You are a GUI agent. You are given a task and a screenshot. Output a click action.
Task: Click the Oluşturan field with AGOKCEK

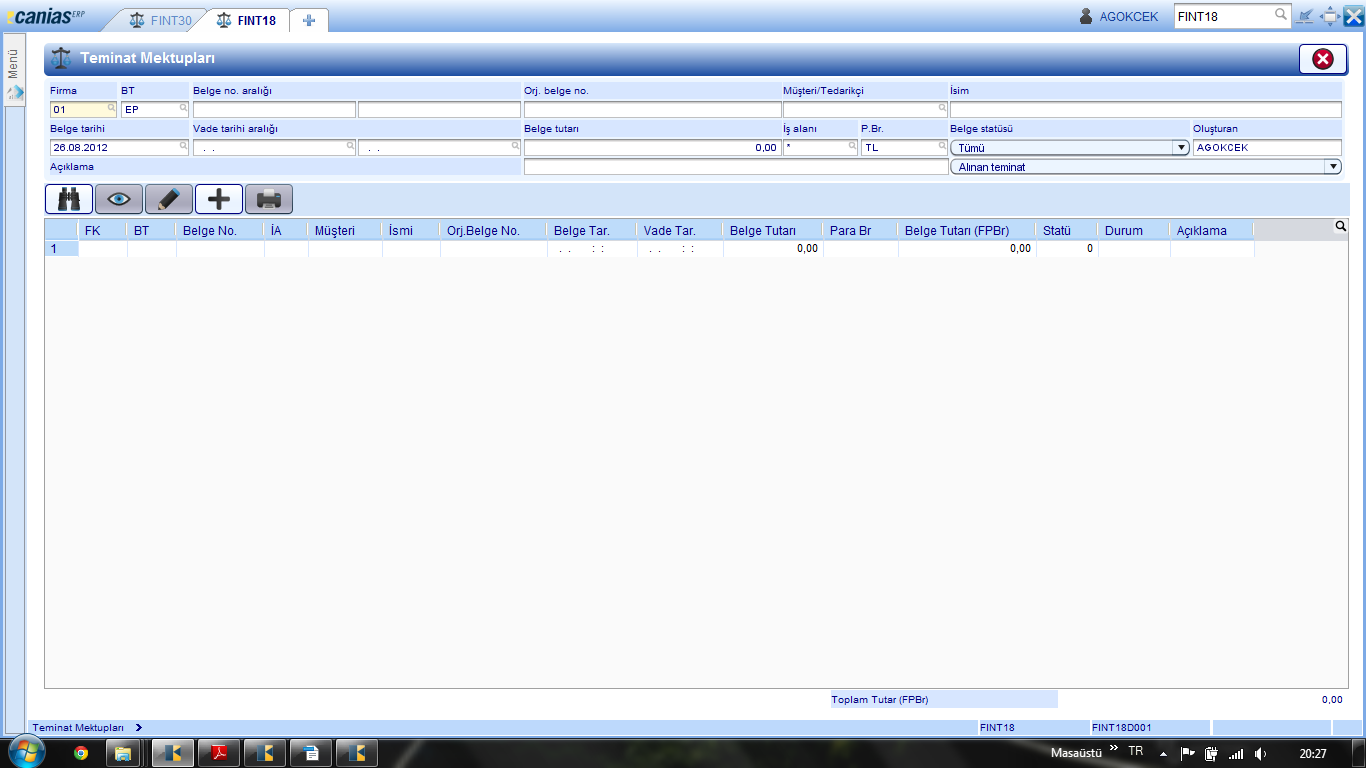tap(1267, 147)
